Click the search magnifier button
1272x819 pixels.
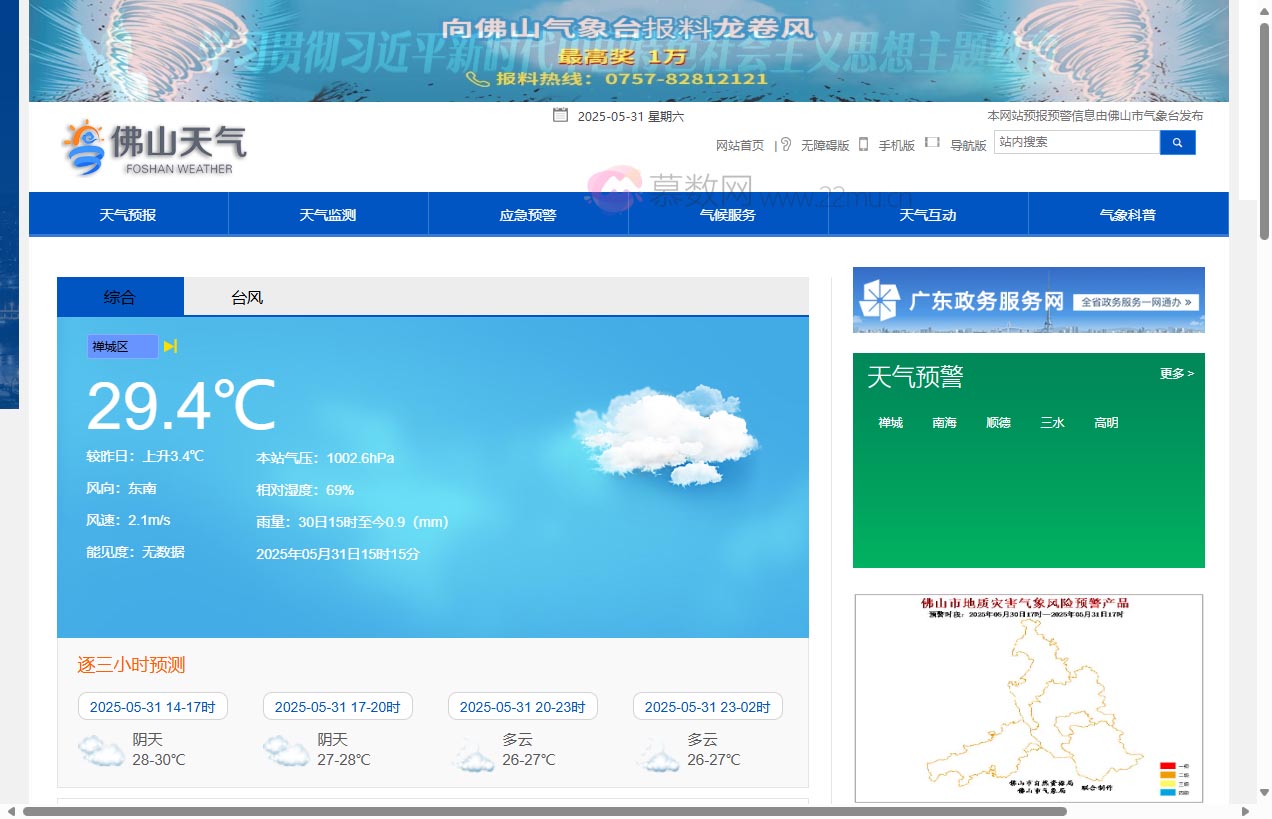1177,143
